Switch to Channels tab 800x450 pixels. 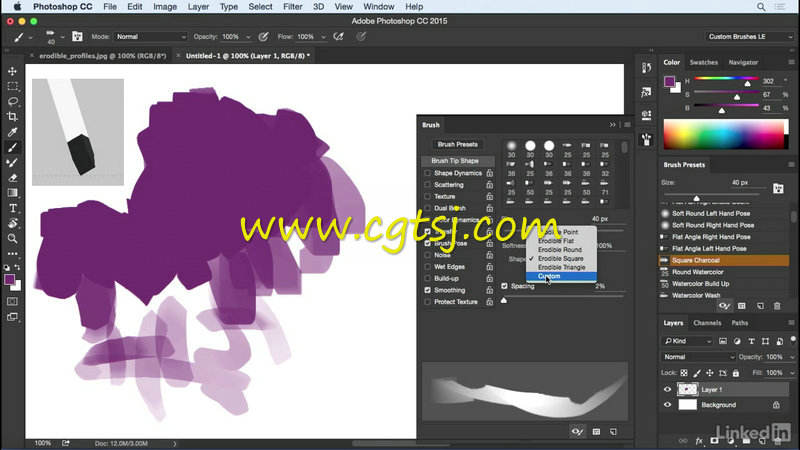pos(707,323)
